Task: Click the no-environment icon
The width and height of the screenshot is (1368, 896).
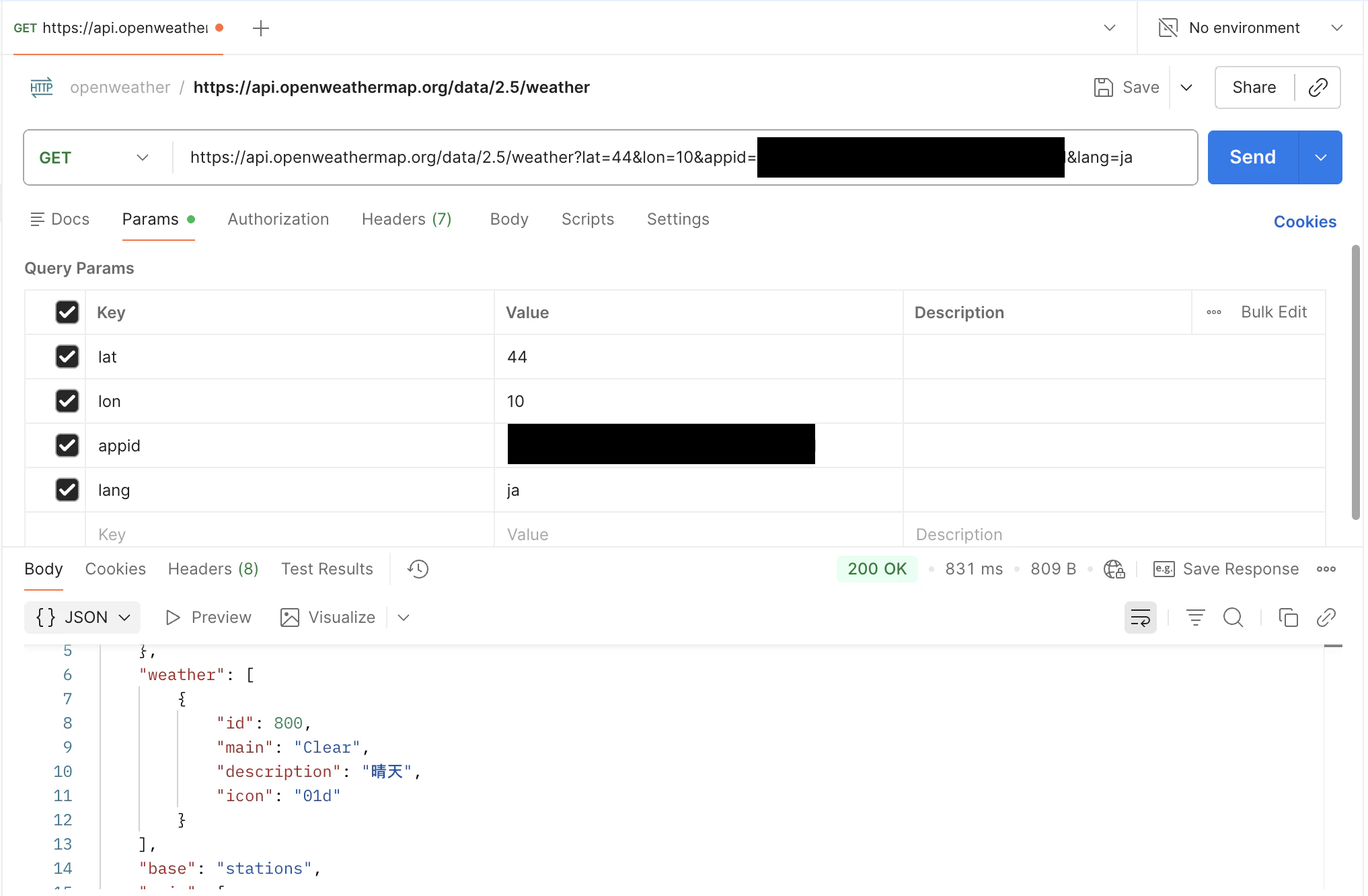Action: pyautogui.click(x=1168, y=28)
